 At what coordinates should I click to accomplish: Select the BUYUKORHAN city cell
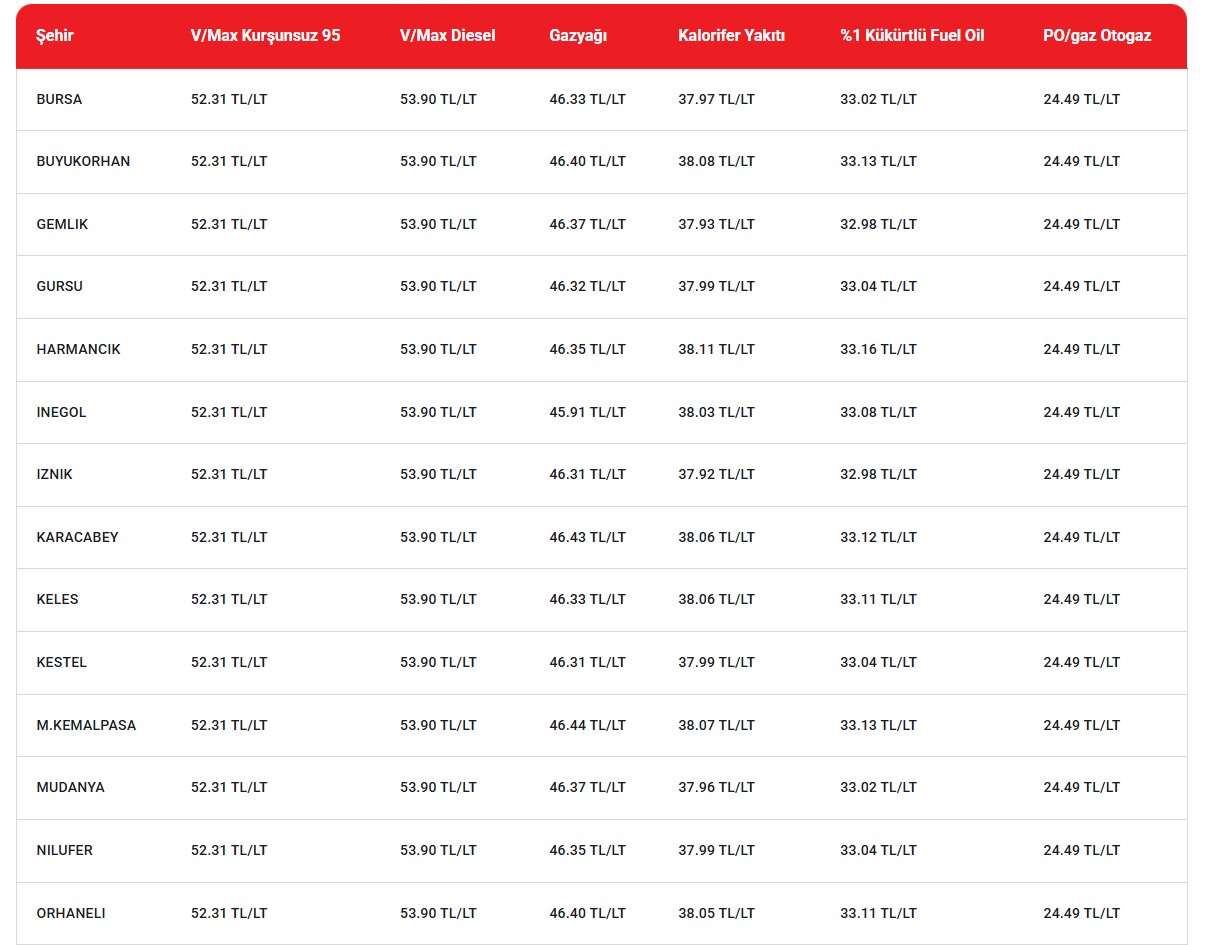(x=83, y=161)
